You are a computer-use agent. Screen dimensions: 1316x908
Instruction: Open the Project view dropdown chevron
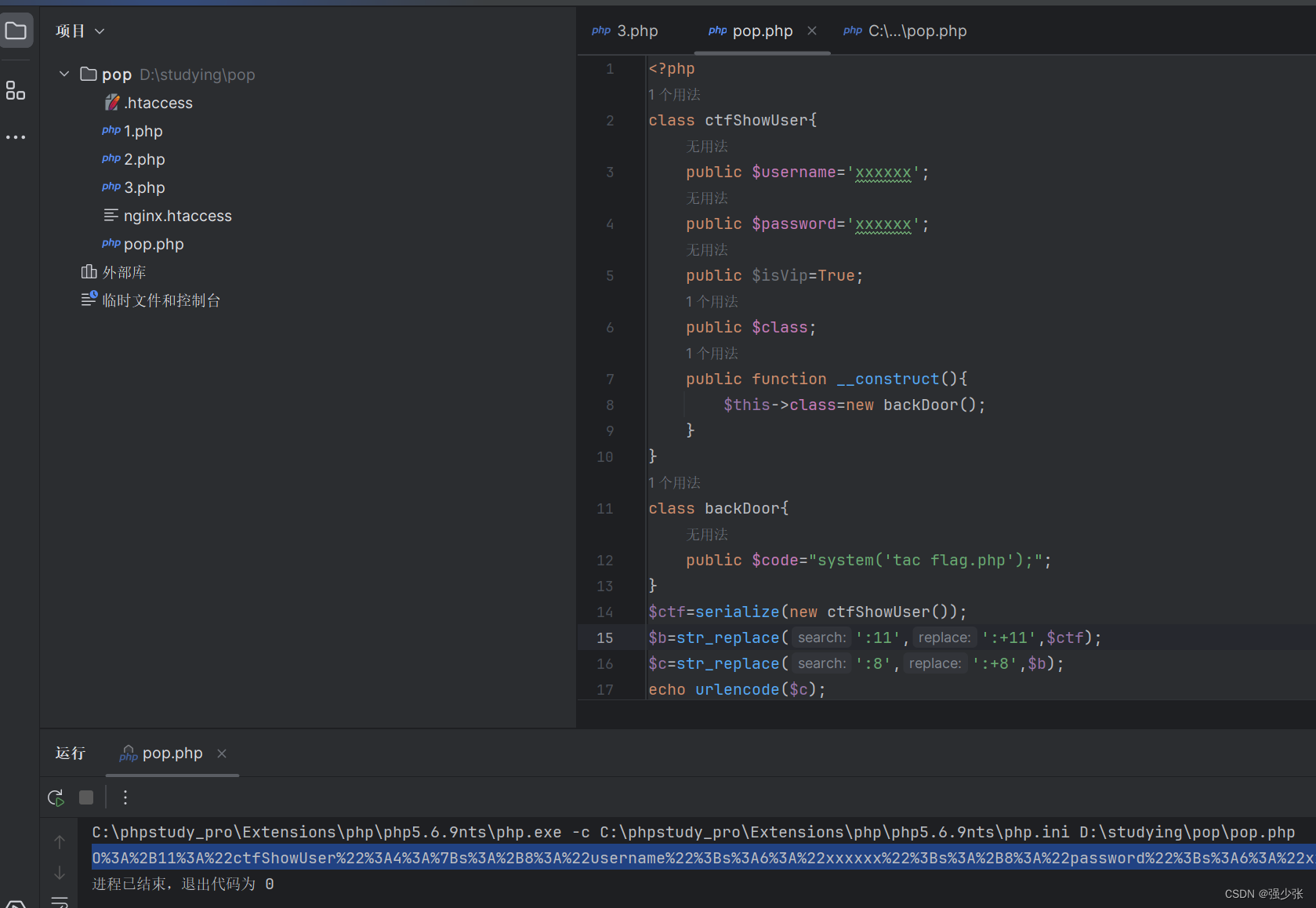coord(100,31)
